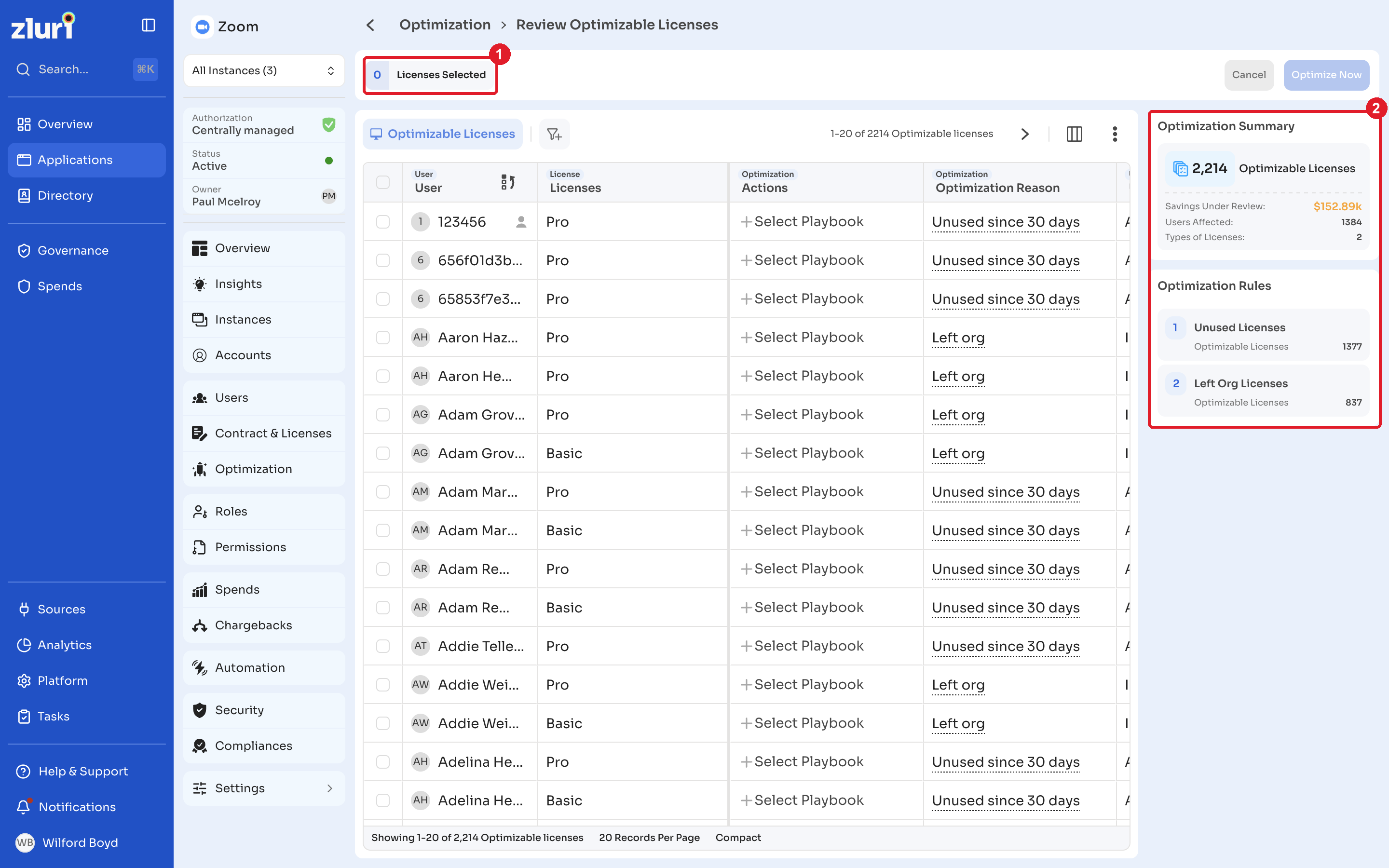Open the Security shield icon

[x=200, y=709]
